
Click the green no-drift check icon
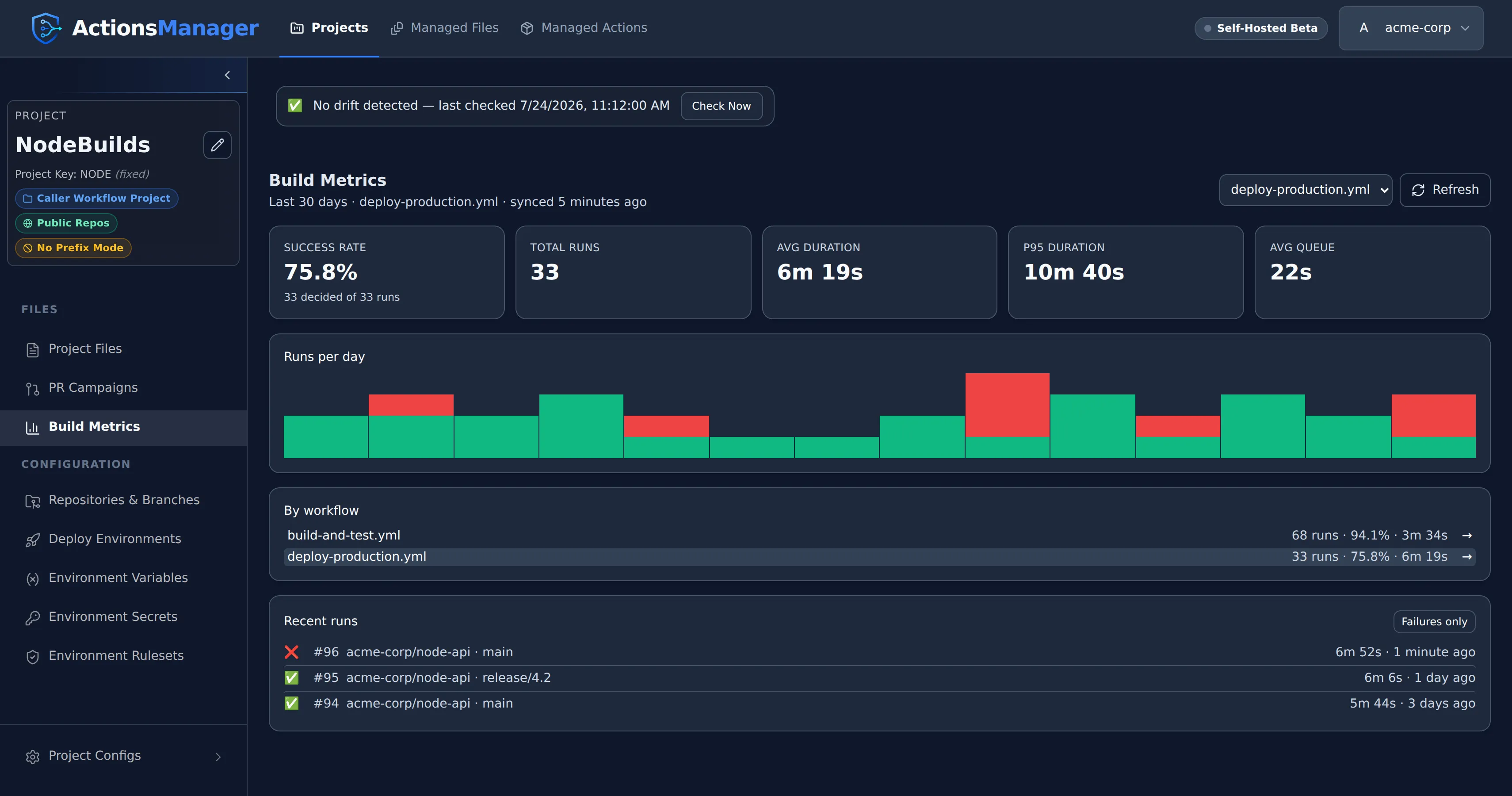coord(295,106)
